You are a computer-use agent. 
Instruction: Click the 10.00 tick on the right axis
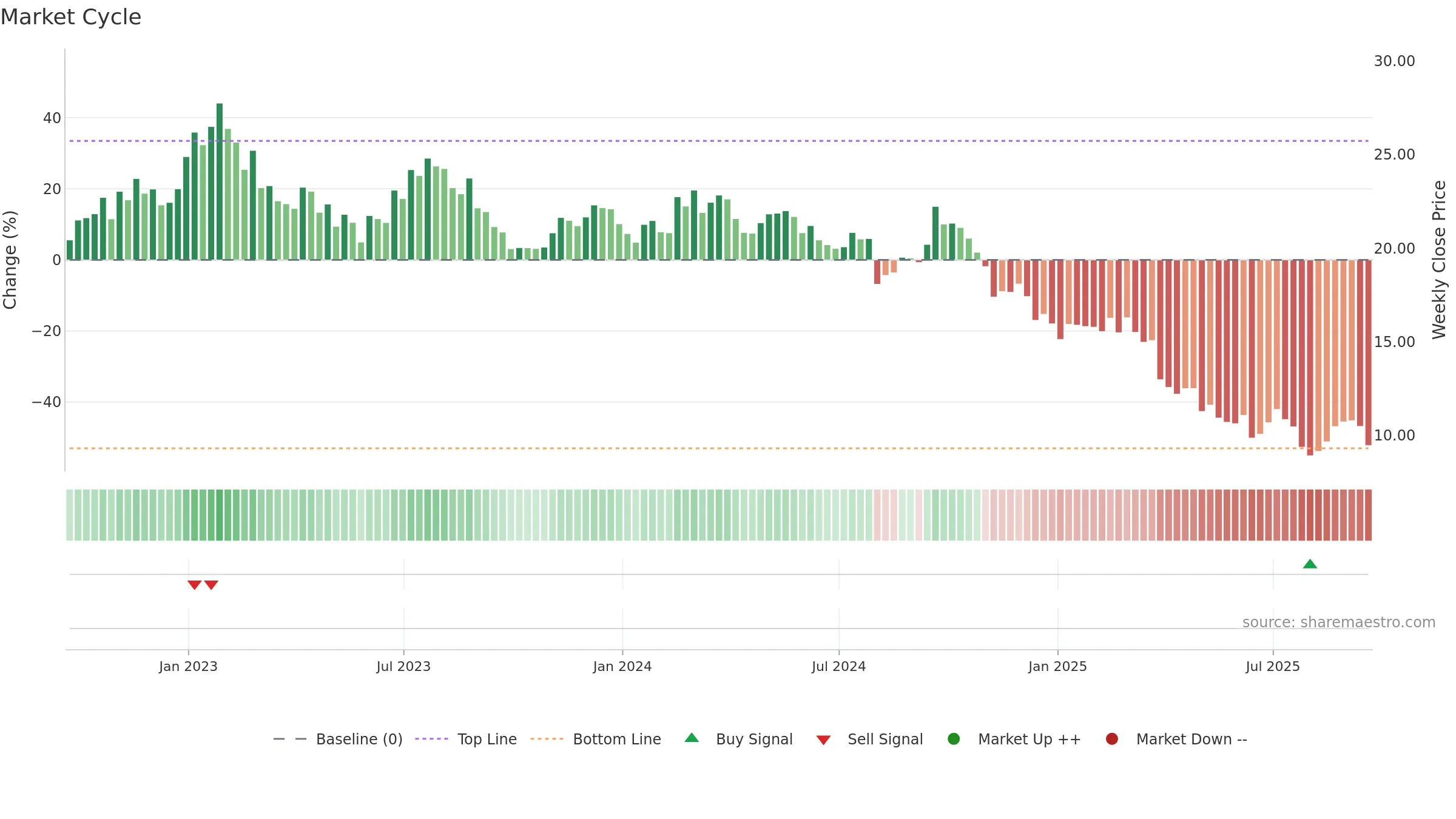1395,436
